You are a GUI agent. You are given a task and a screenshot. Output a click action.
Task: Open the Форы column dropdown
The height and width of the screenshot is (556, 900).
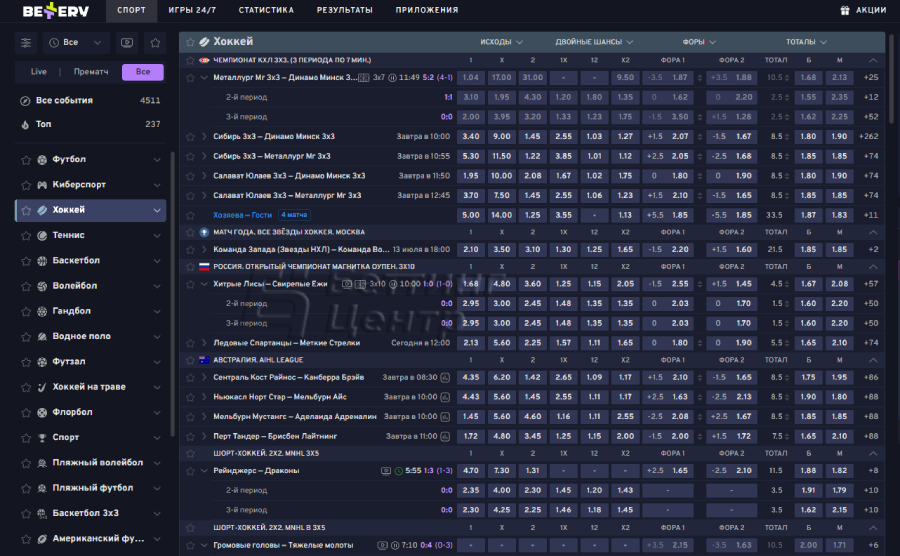pyautogui.click(x=699, y=42)
